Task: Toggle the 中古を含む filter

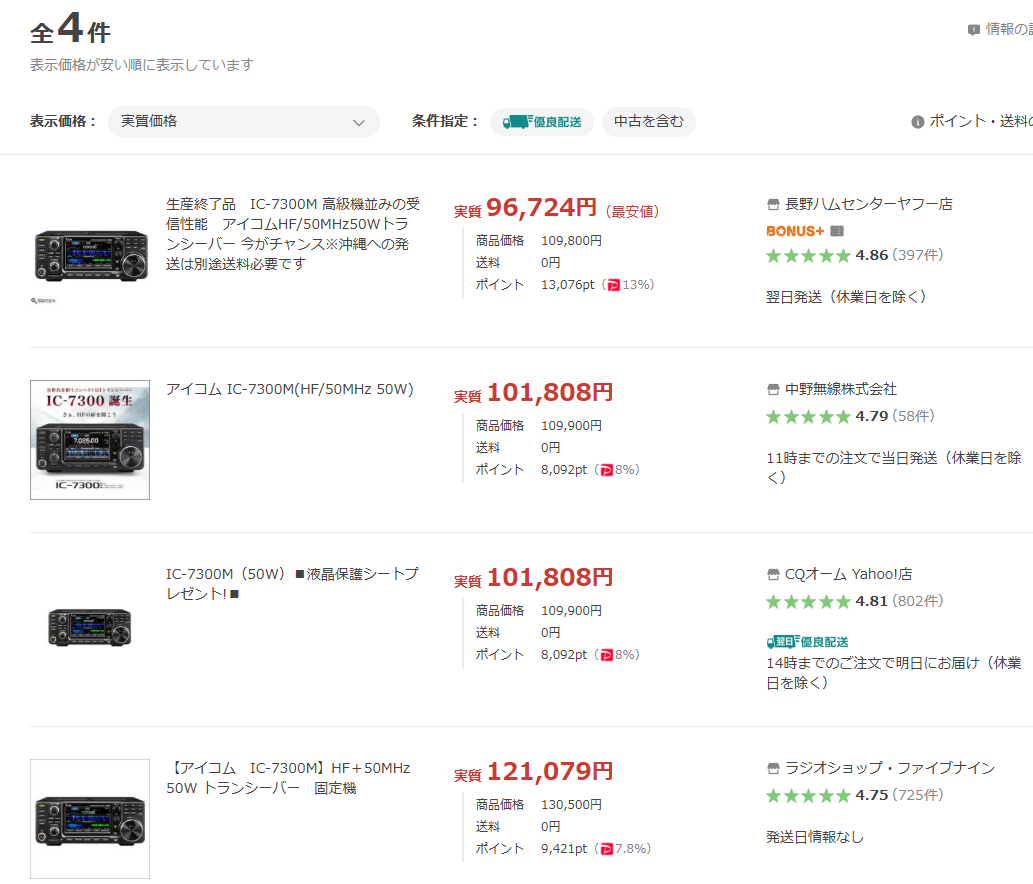Action: coord(648,122)
